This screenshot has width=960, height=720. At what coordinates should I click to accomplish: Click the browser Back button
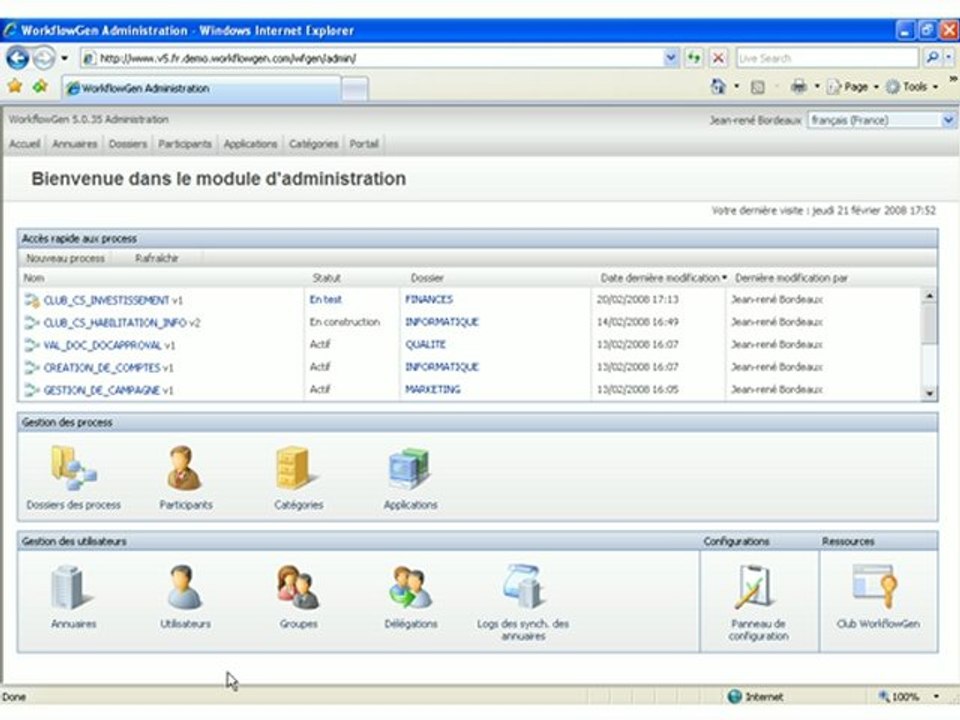coord(18,58)
